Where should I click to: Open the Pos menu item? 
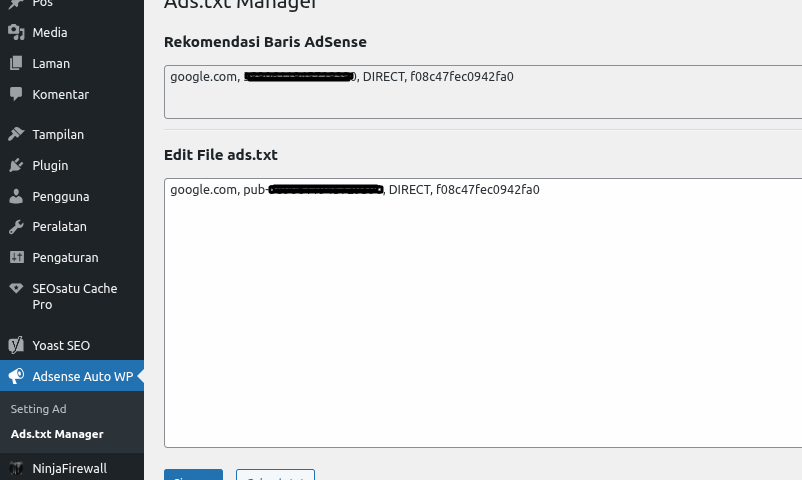43,3
